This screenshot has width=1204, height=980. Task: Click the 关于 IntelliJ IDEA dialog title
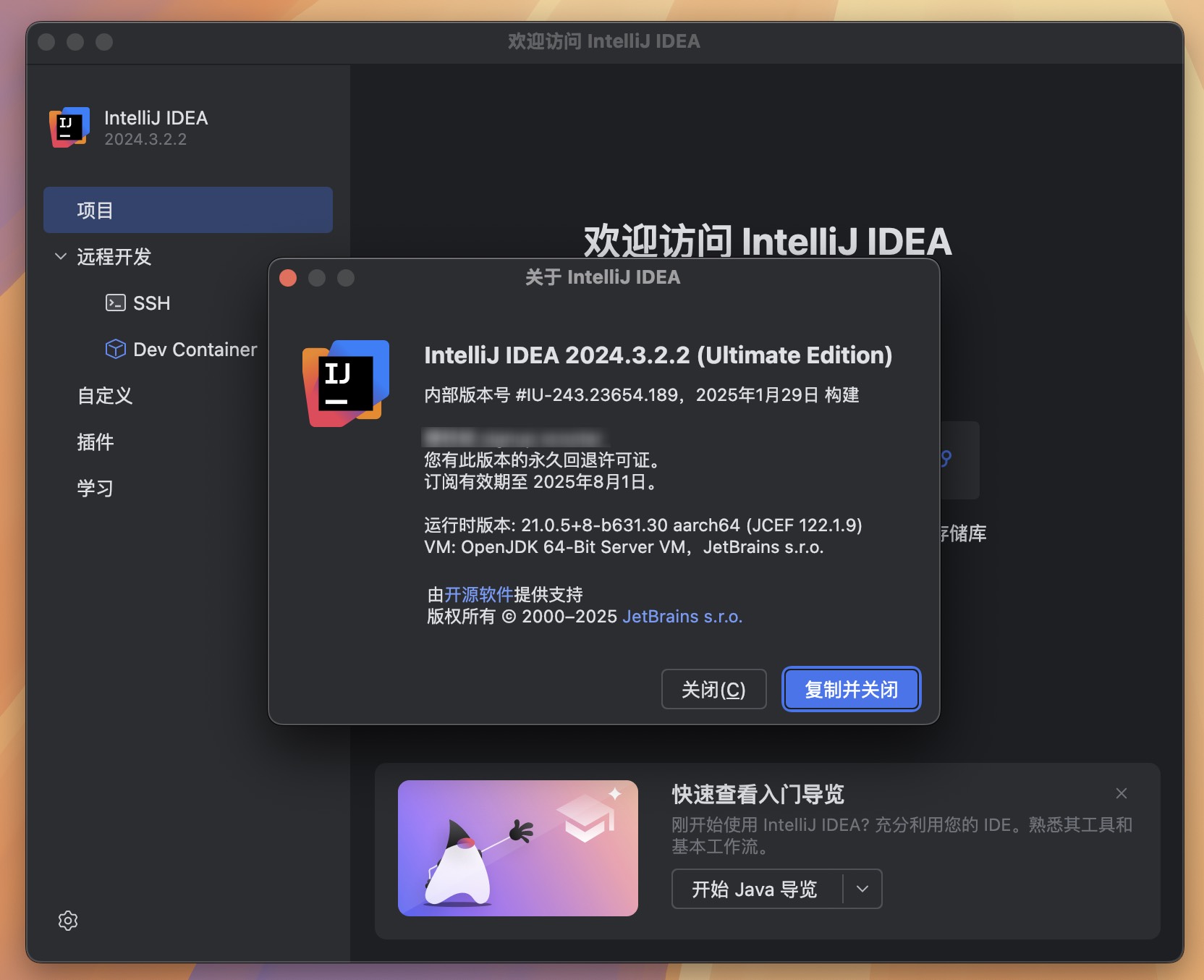603,277
